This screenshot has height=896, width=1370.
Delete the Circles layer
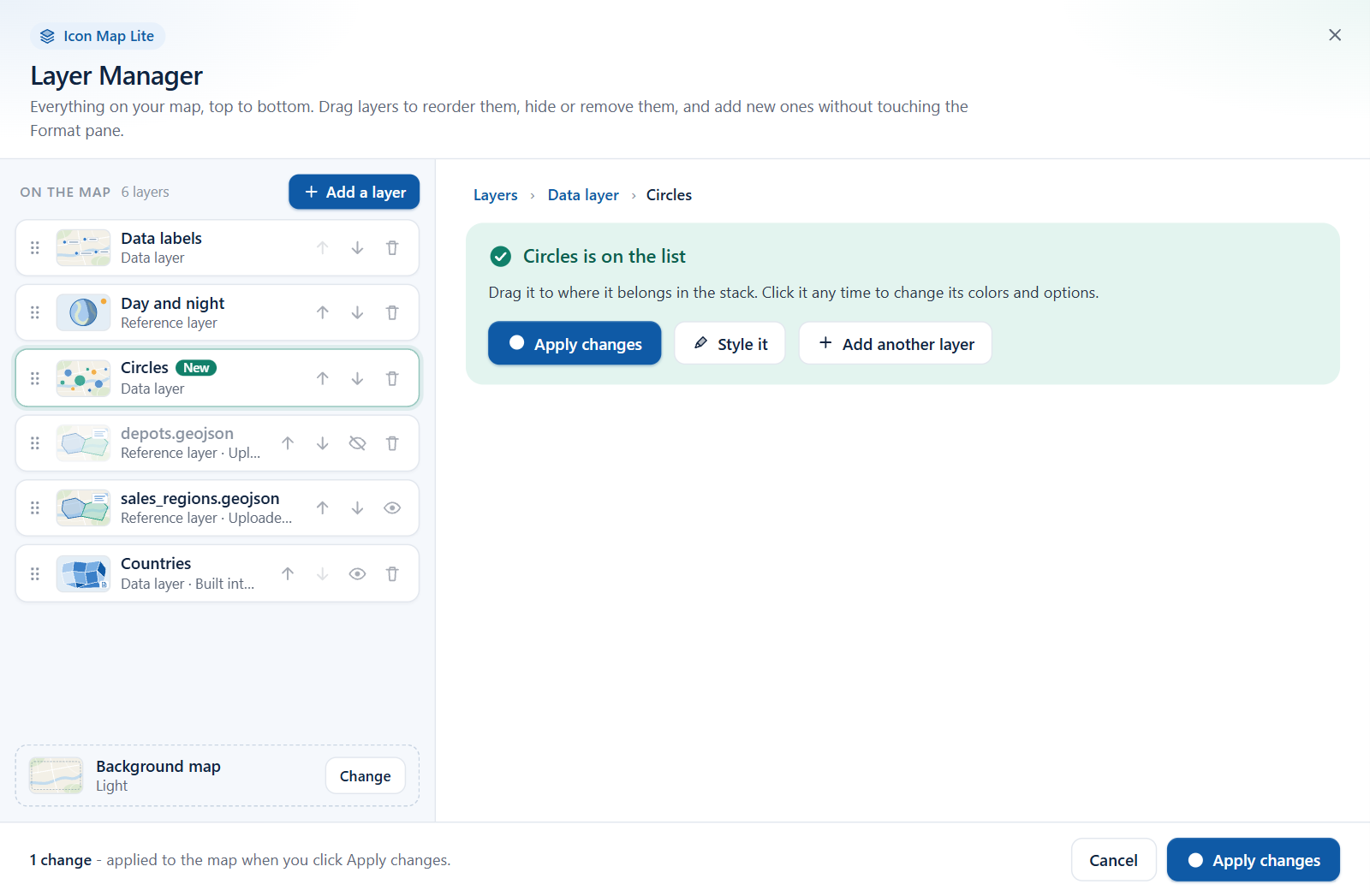392,378
